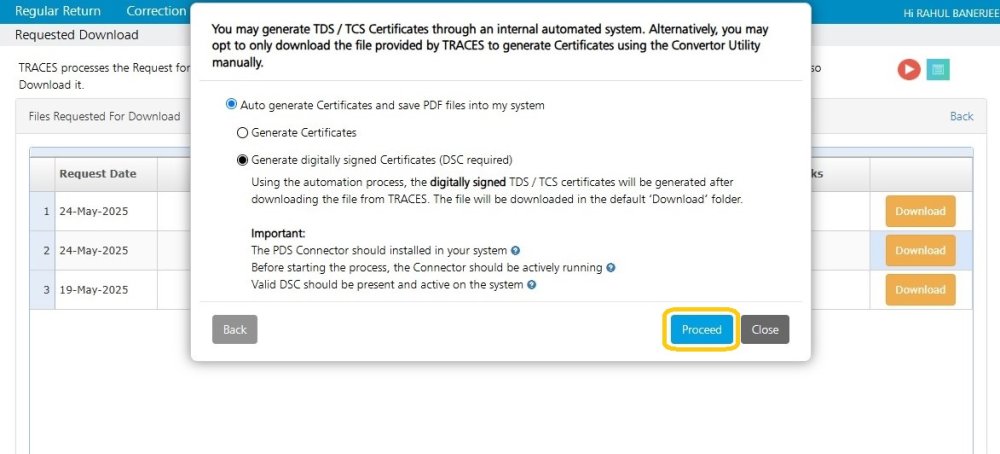1000x454 pixels.
Task: Select Auto generate Certificates radio option
Action: [232, 104]
